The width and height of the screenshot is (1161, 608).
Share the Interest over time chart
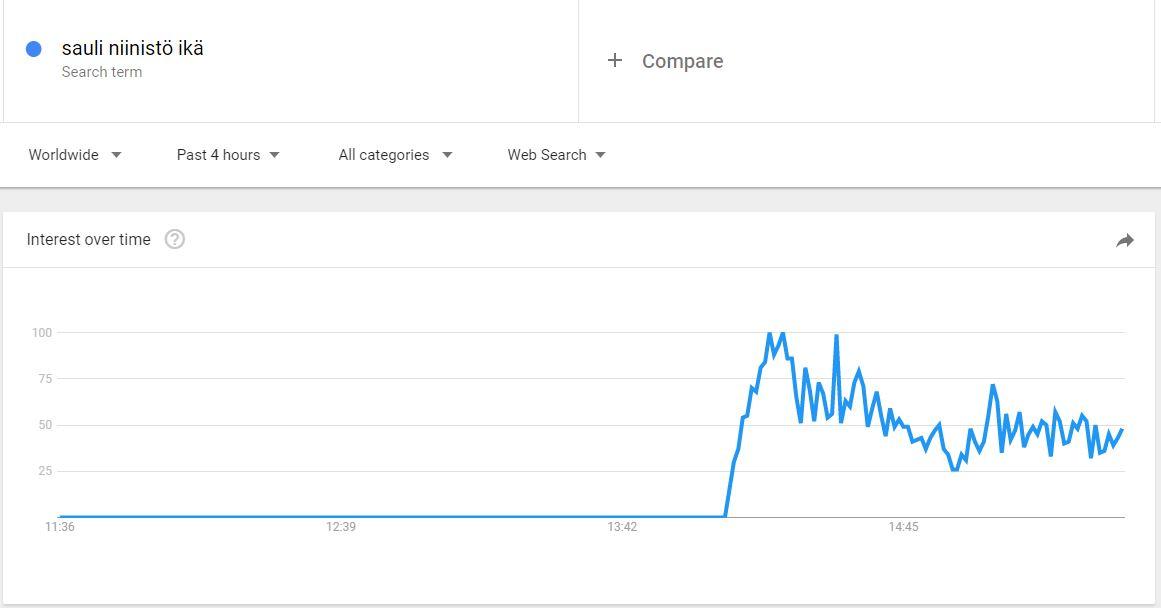(1125, 240)
